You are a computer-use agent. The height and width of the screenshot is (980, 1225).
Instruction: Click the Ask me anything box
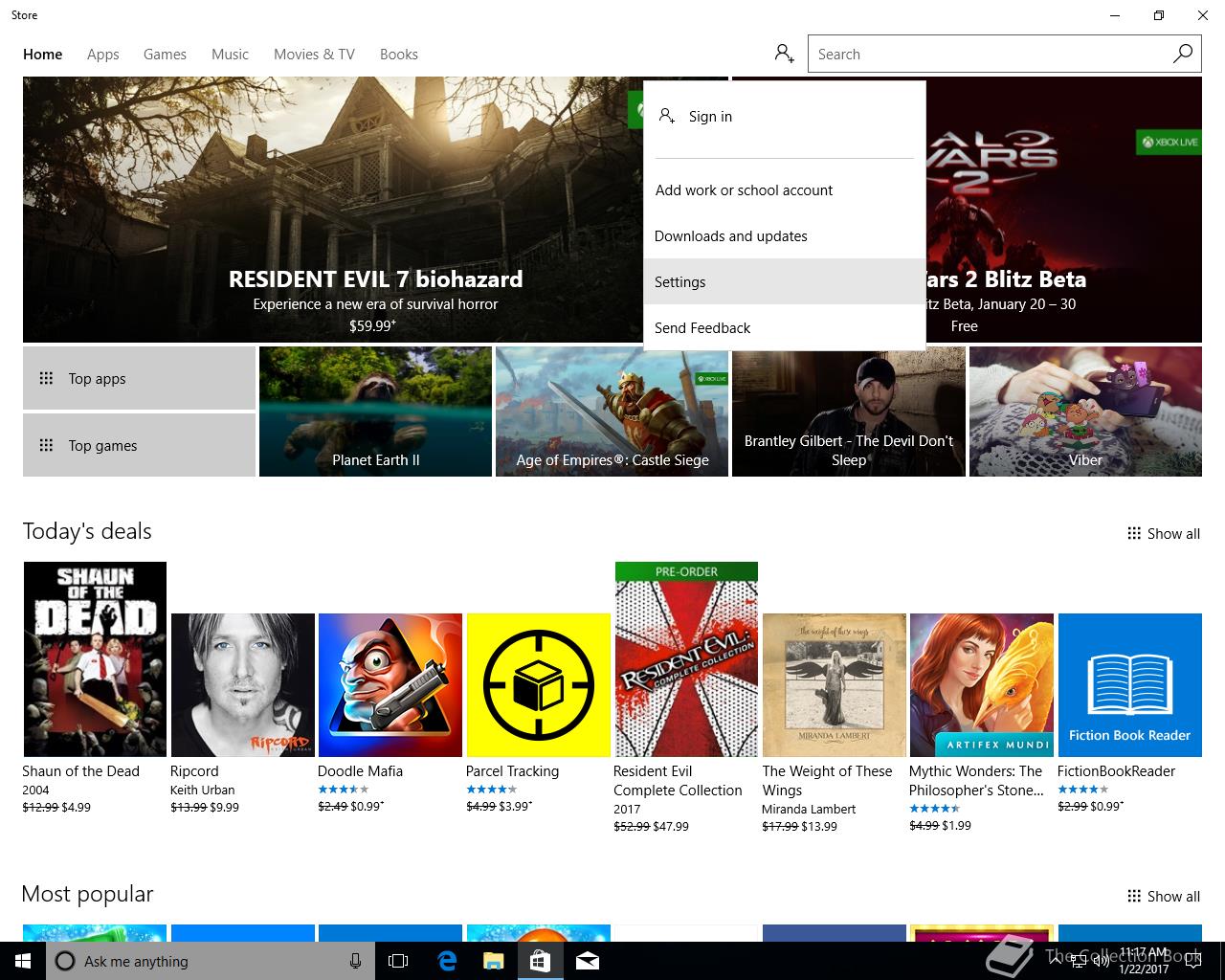coord(209,961)
